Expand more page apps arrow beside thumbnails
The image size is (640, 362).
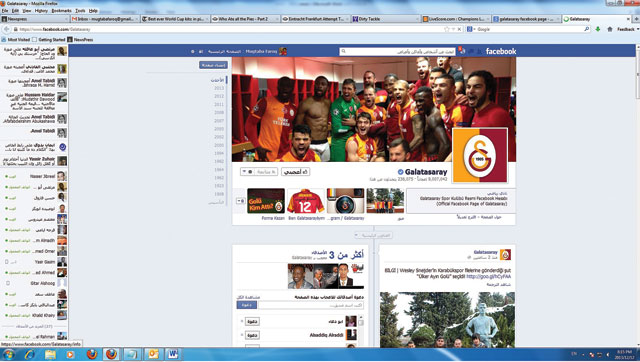[240, 201]
